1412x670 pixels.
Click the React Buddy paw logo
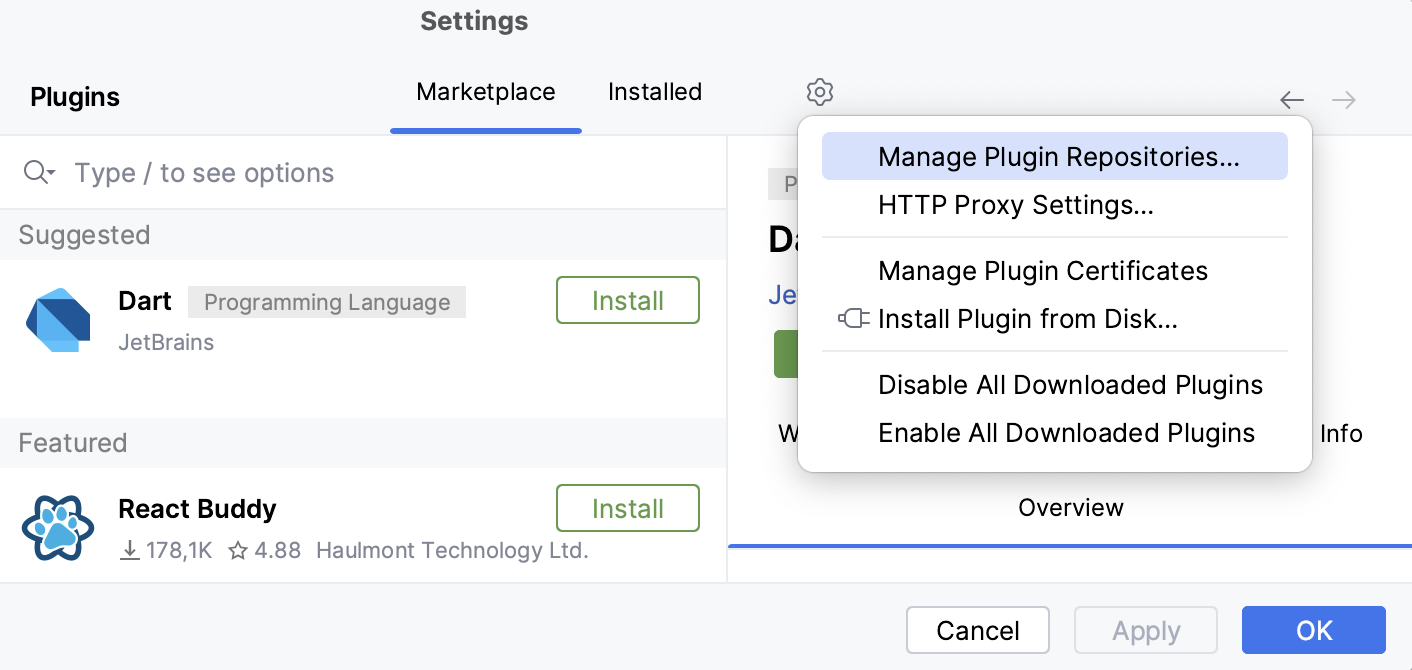pos(57,527)
